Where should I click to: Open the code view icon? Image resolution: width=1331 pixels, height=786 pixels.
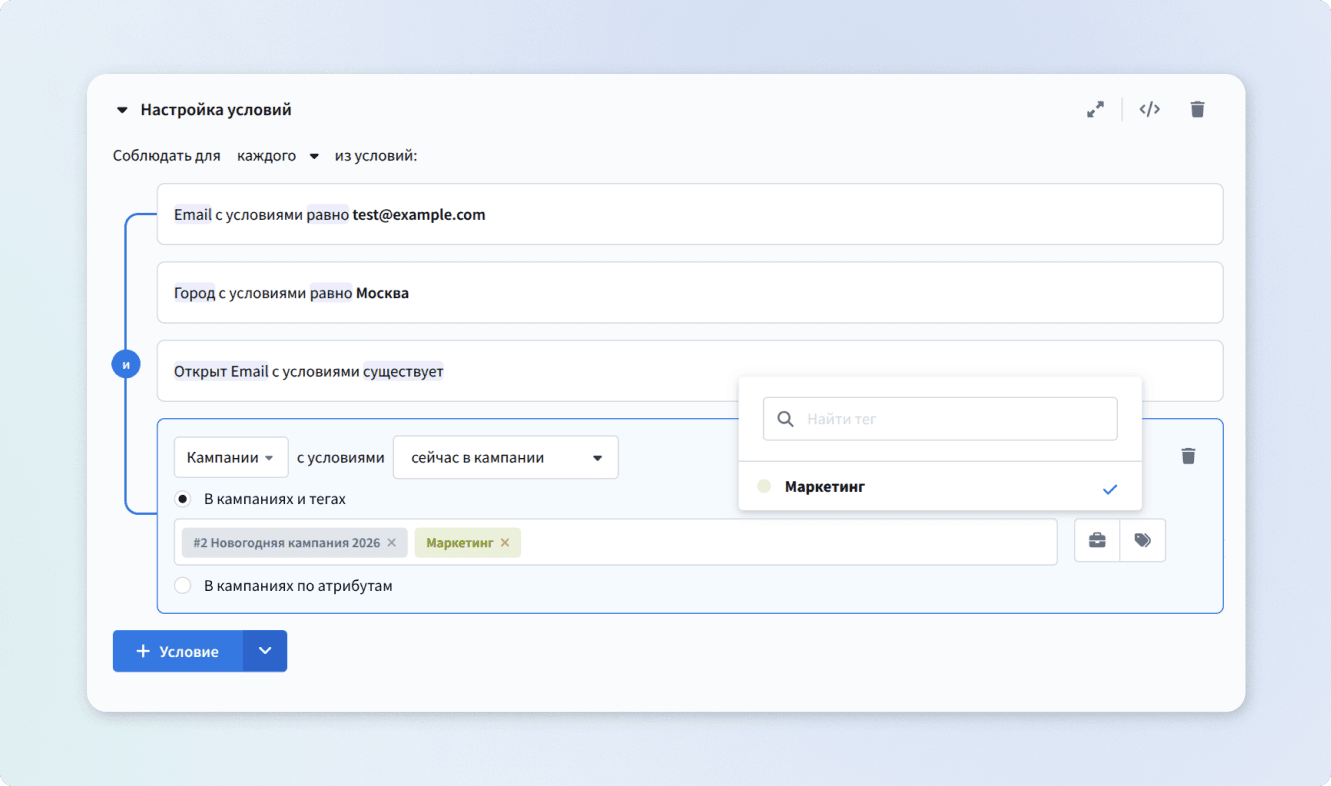coord(1150,110)
